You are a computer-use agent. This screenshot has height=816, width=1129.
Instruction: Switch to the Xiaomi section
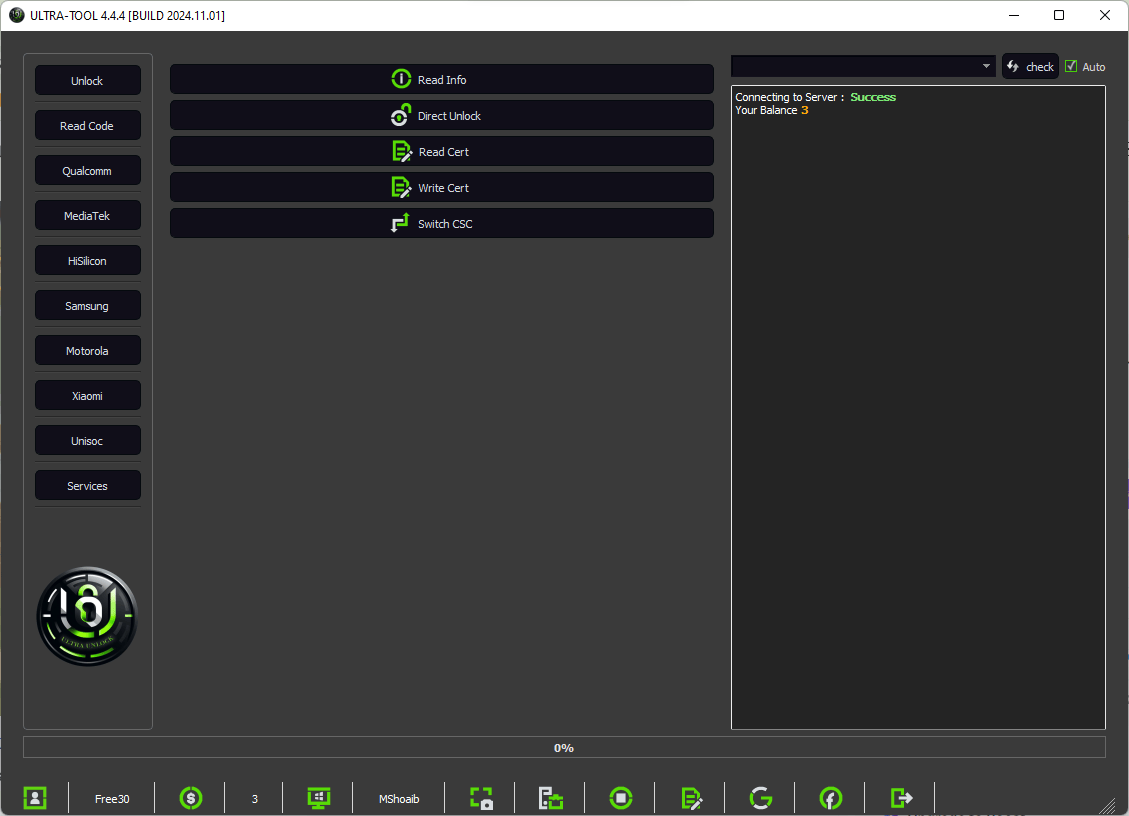click(88, 396)
